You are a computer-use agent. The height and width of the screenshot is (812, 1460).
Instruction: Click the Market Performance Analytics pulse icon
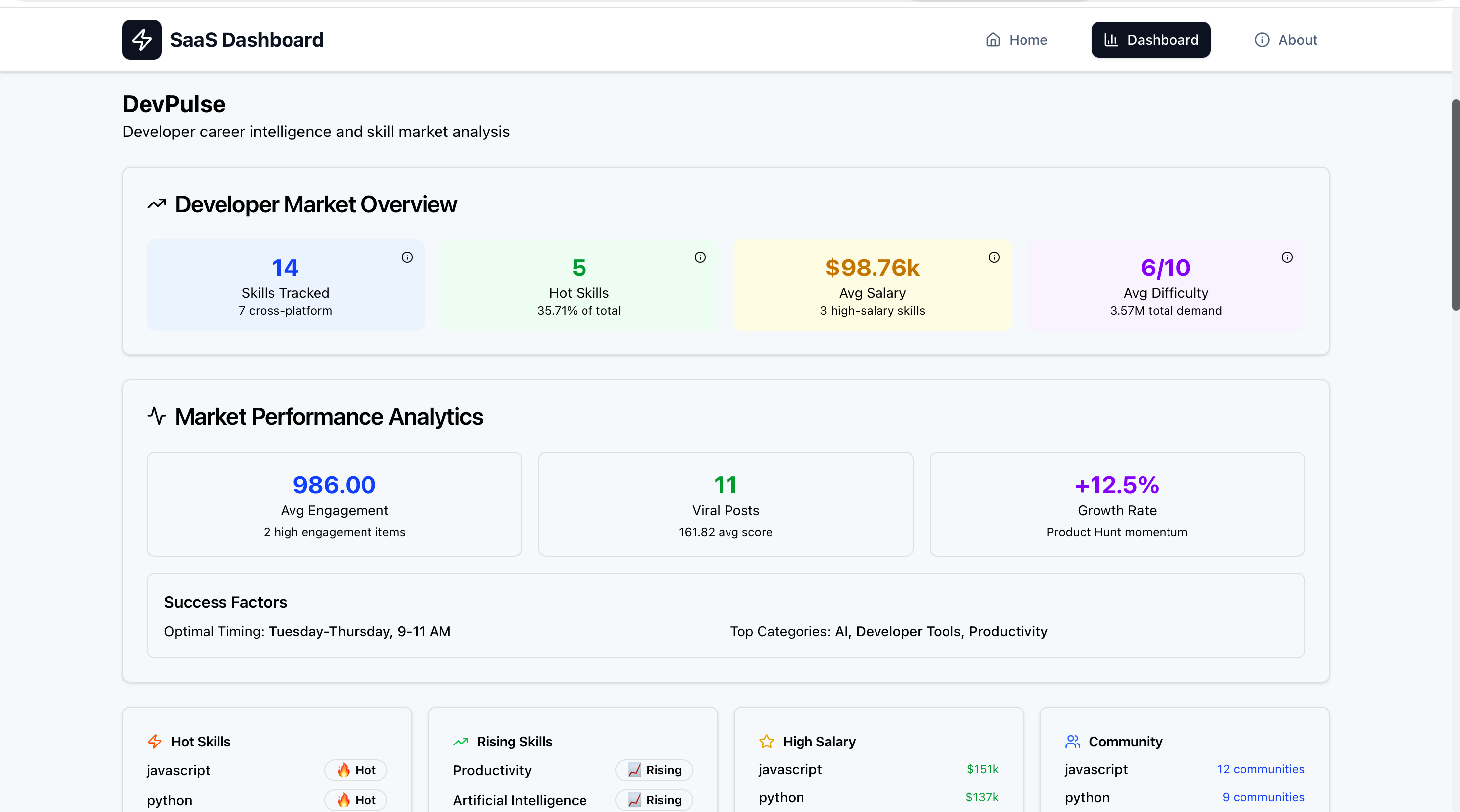(x=157, y=416)
